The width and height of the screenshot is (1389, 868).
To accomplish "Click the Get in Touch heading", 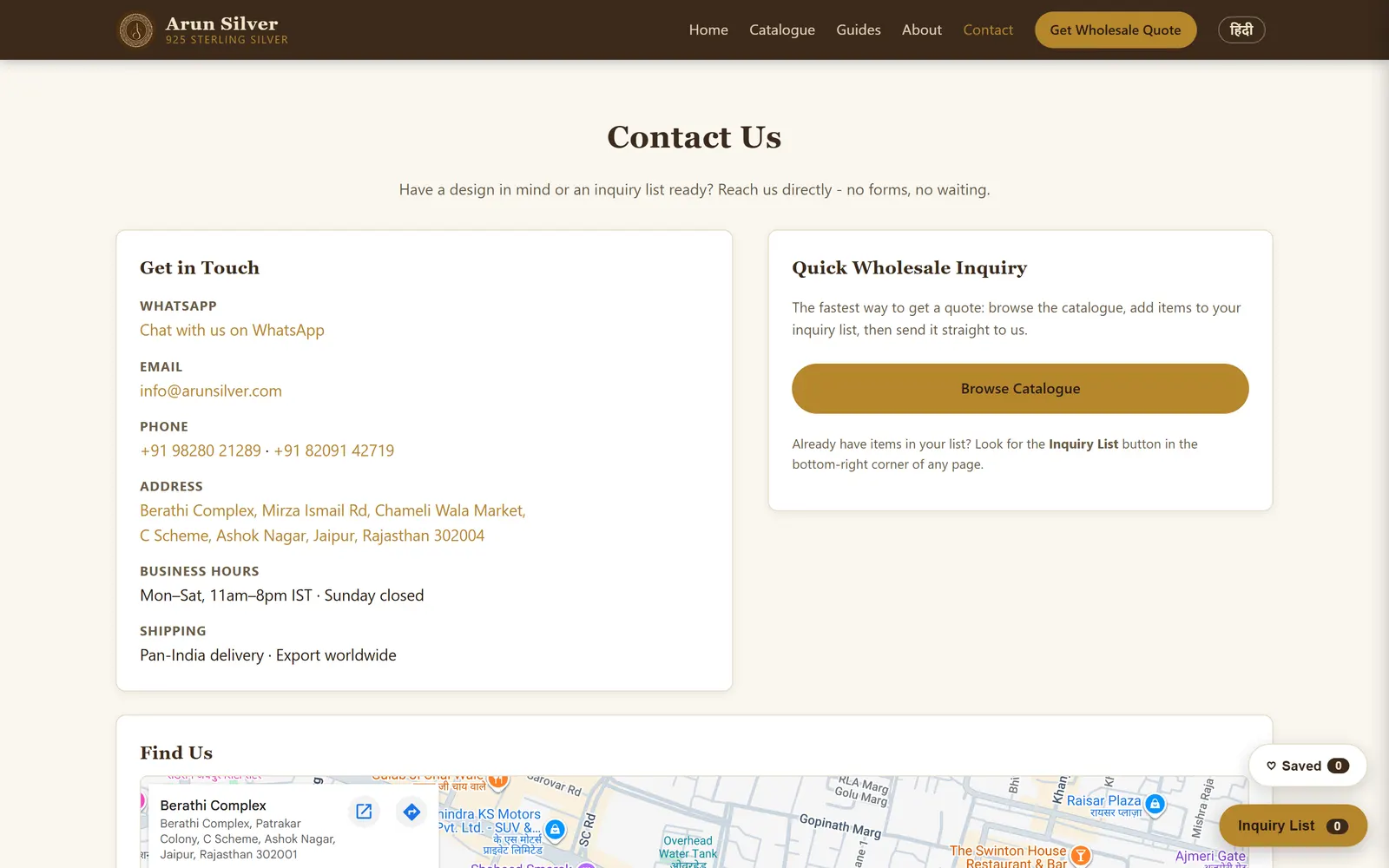I will pos(200,267).
